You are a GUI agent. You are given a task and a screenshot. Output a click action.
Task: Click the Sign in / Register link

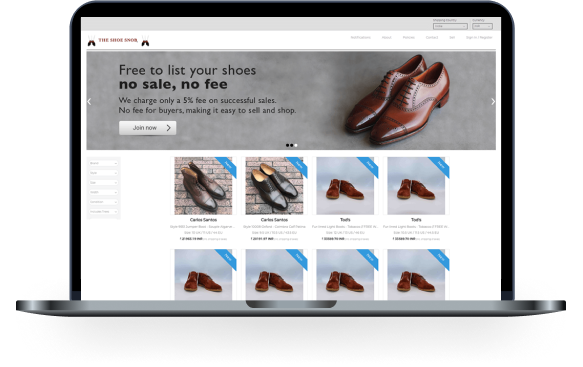479,38
